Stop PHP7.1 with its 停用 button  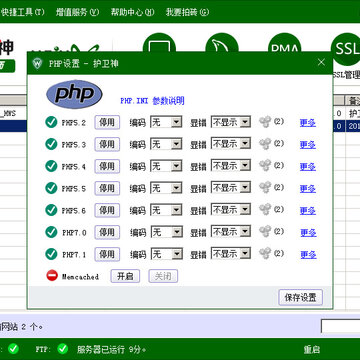[x=107, y=254]
